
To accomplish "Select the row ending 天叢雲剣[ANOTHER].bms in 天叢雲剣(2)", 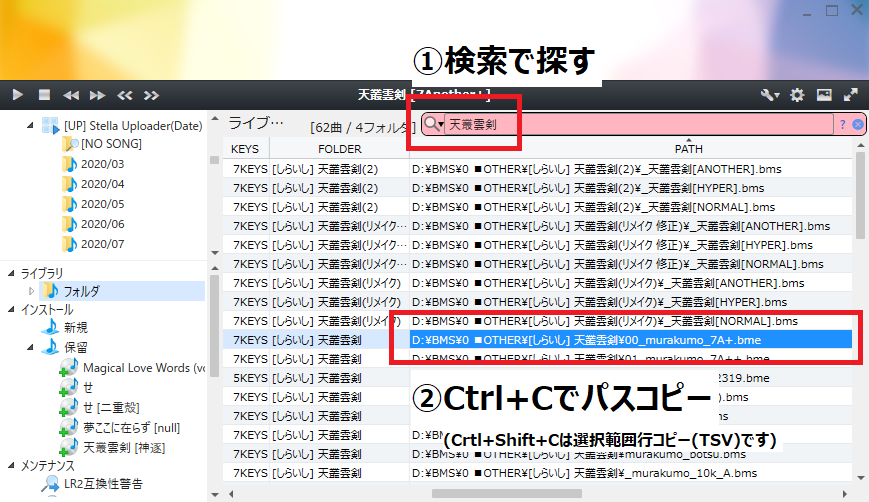I will pos(538,169).
